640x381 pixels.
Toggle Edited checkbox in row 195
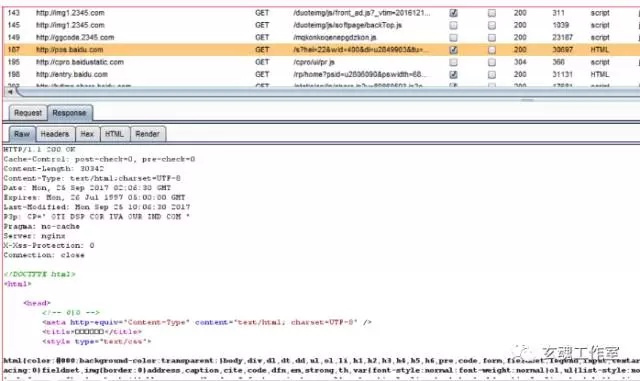(492, 62)
